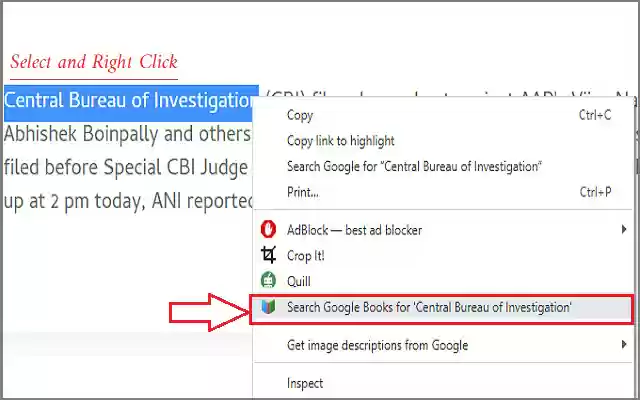Search Google Books for 'Central Bureau of Investigation'
The image size is (640, 400).
442,309
